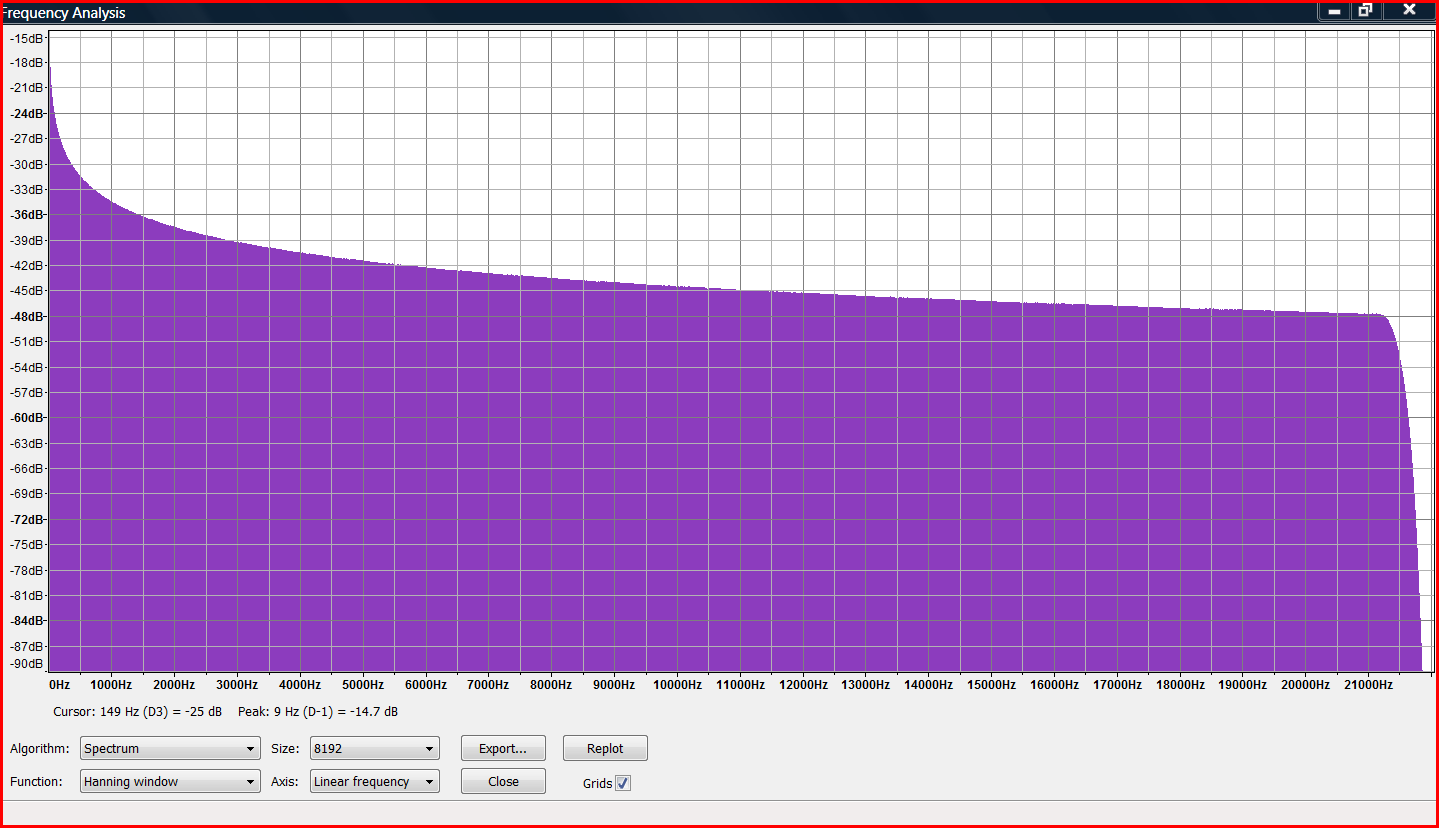Screen dimensions: 1439x828
Task: Open the Axis dropdown showing Linear frequency
Action: (375, 782)
